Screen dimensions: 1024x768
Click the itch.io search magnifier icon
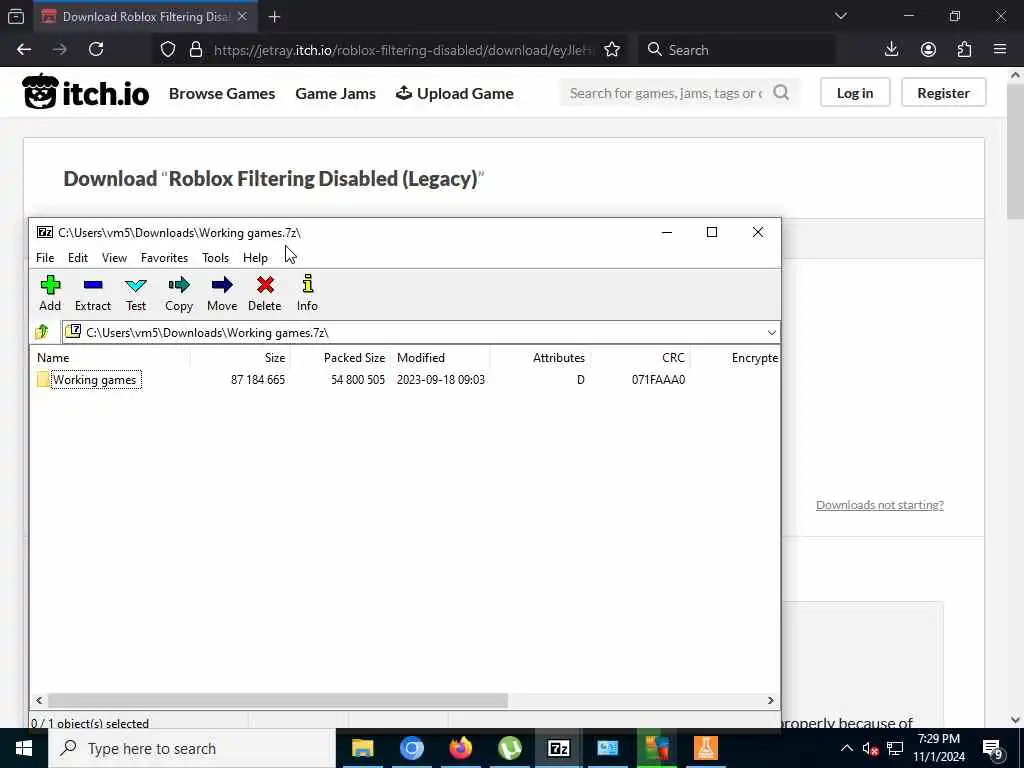point(781,93)
